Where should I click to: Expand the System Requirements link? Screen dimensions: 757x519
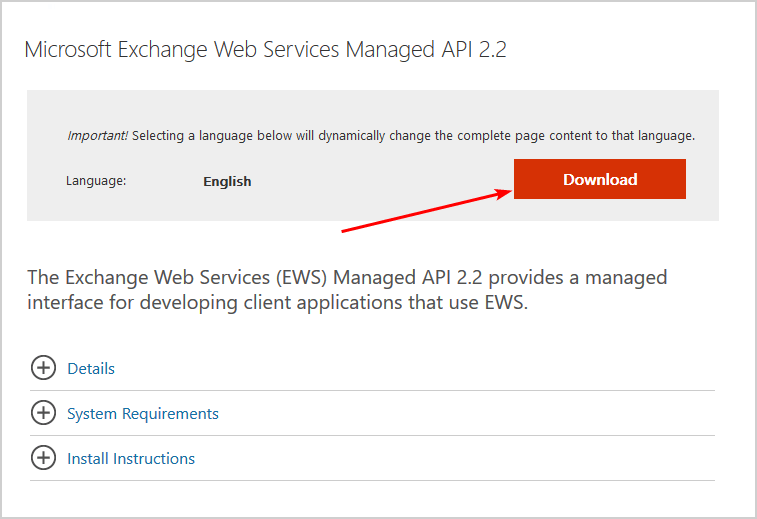point(142,413)
